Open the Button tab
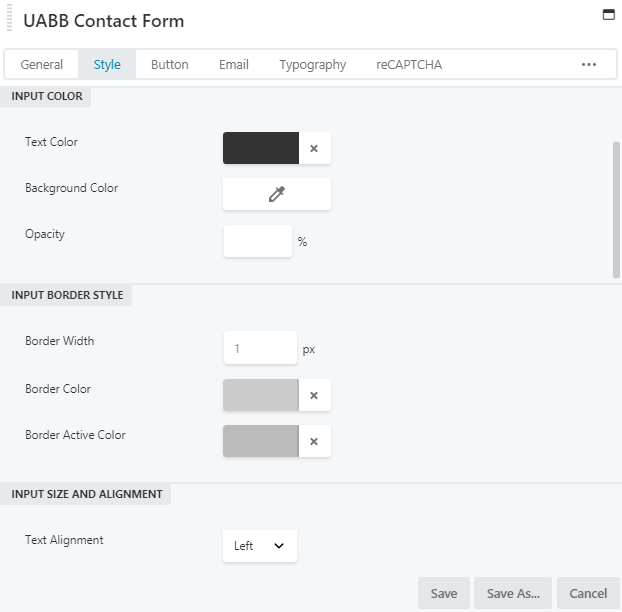 pos(170,64)
